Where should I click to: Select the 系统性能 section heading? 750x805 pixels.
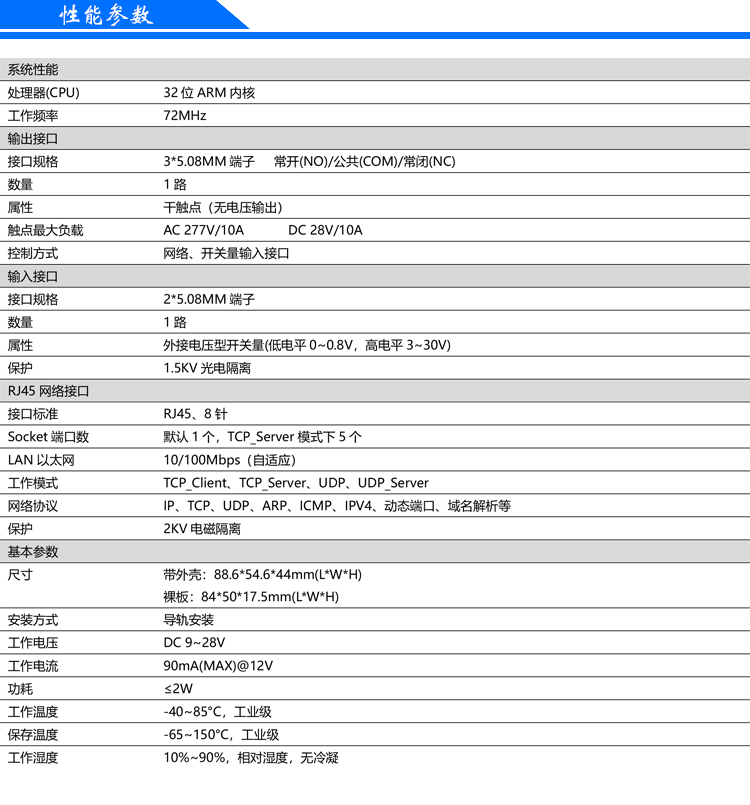tap(33, 70)
